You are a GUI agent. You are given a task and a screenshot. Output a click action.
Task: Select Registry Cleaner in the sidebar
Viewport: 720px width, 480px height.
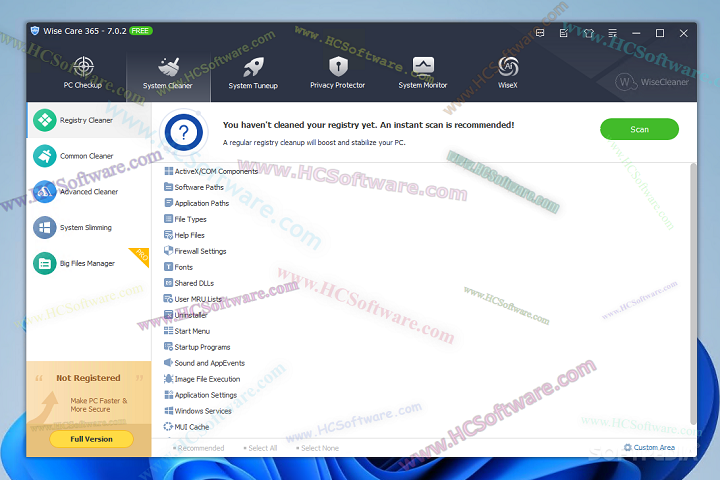coord(89,120)
